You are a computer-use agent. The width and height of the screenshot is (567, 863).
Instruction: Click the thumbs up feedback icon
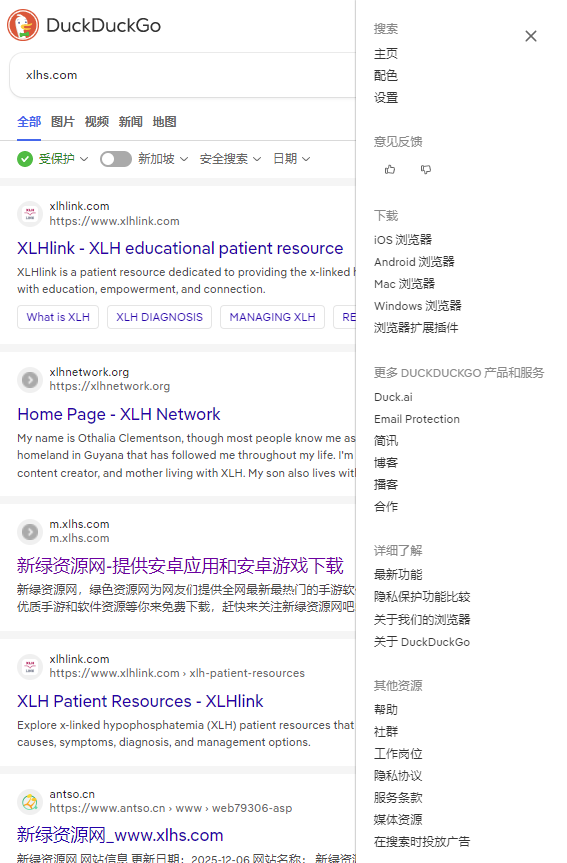[390, 170]
